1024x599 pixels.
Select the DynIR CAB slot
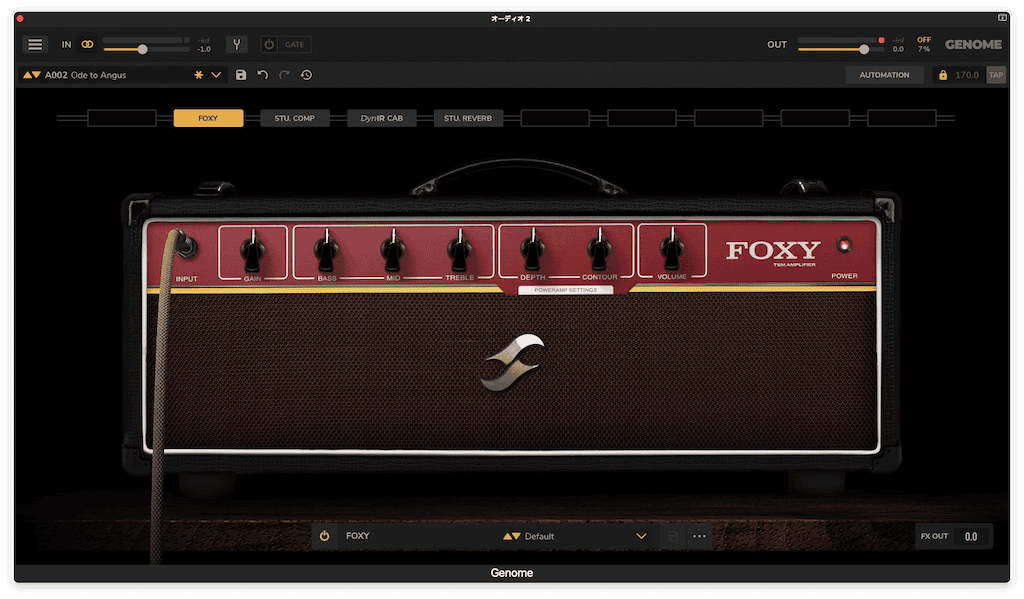[x=381, y=118]
